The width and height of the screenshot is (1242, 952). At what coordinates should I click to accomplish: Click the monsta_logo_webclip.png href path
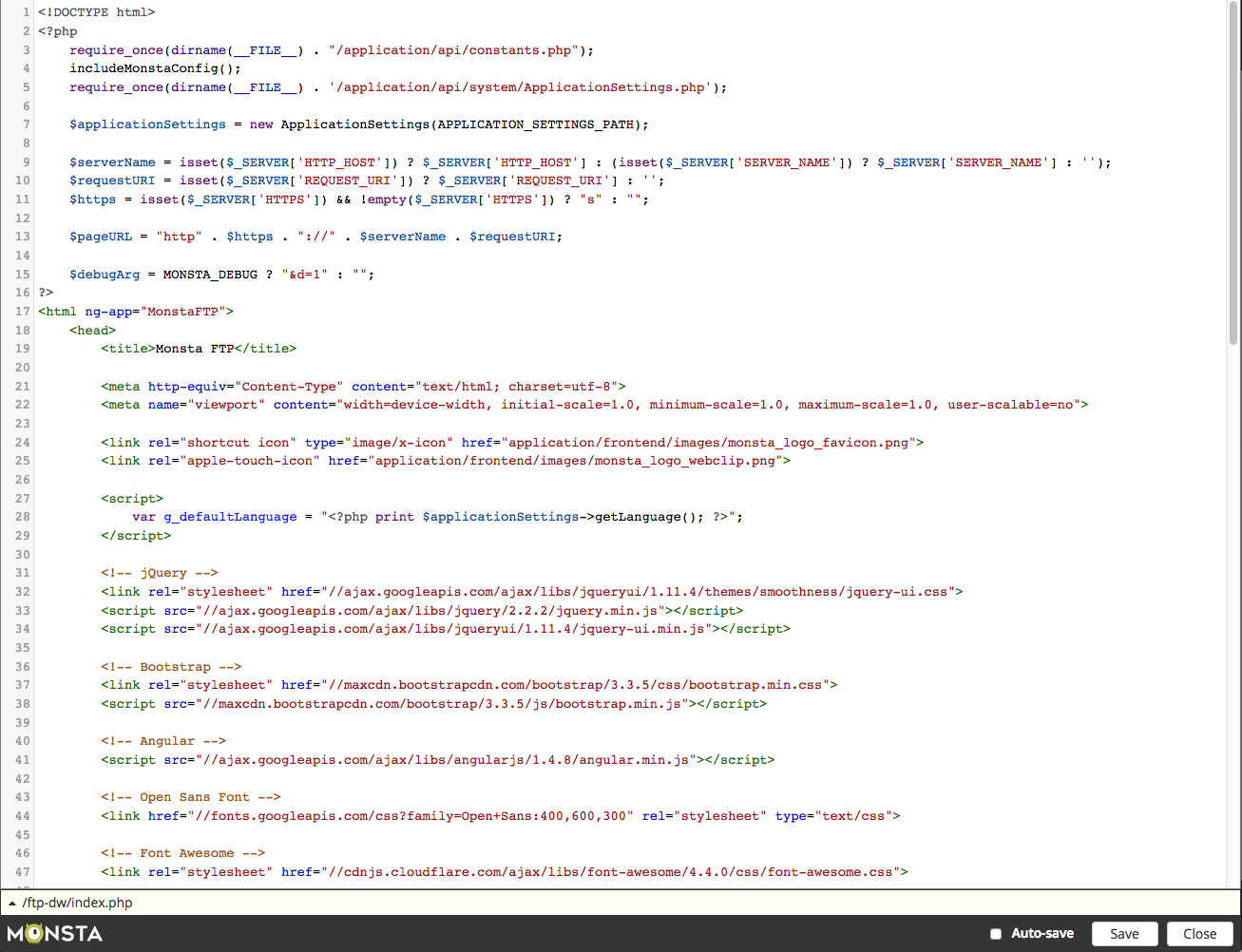click(575, 461)
